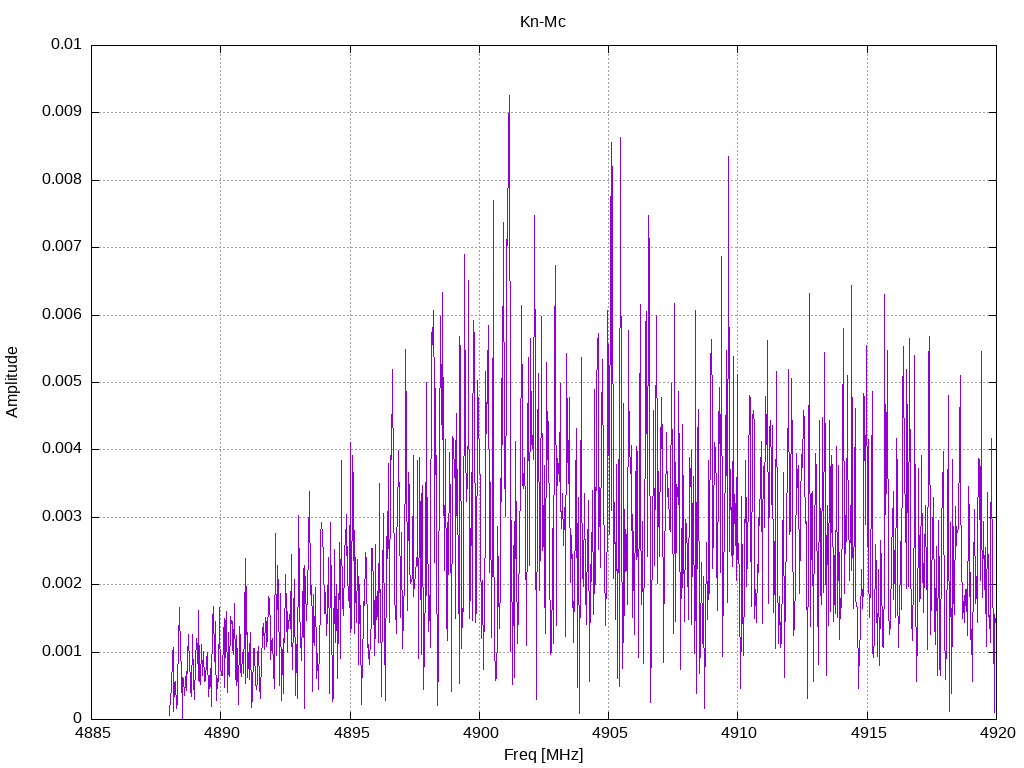Click the y-axis tick label 0.004

click(x=62, y=449)
